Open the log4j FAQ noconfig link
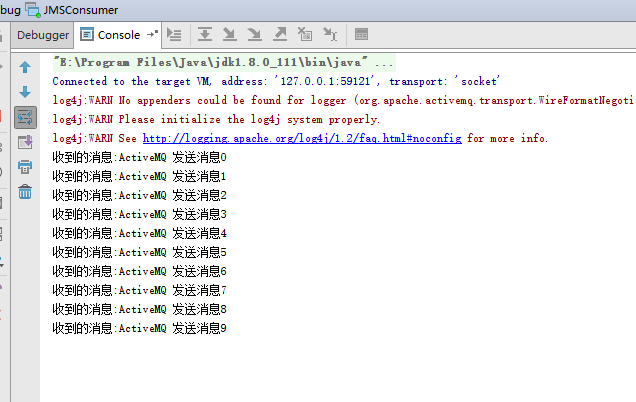This screenshot has width=636, height=402. coord(302,138)
